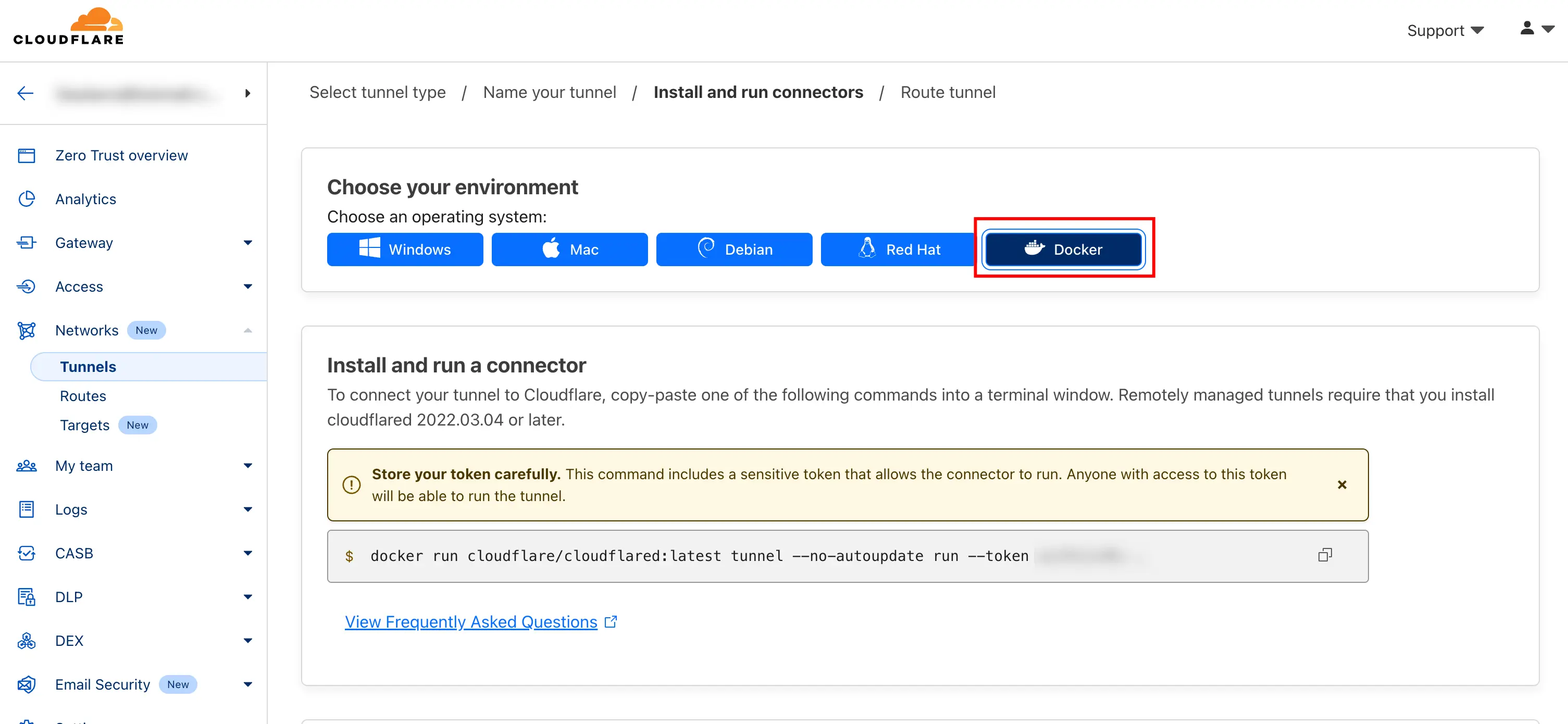Dismiss the token warning banner
The height and width of the screenshot is (724, 1568).
coord(1341,485)
